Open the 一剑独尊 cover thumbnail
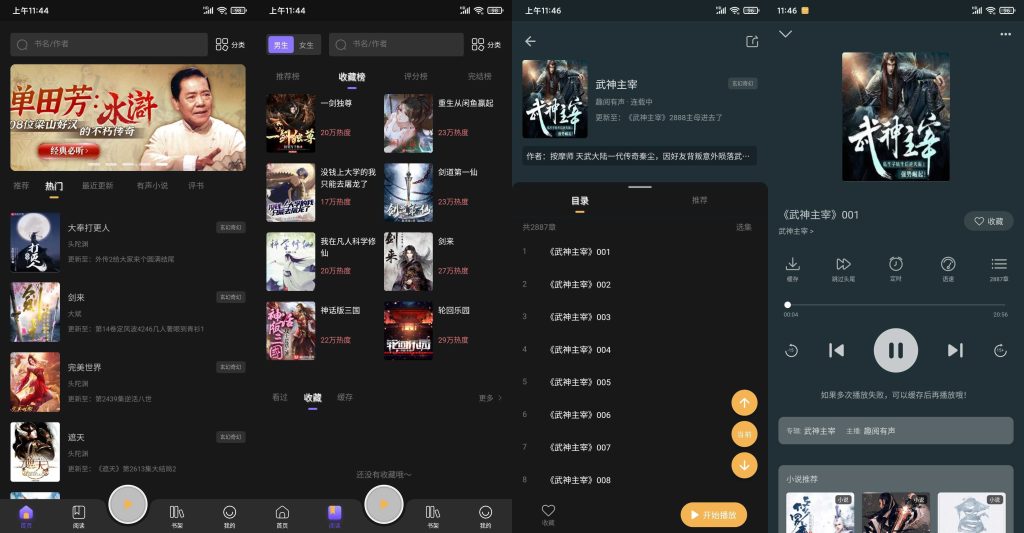 (291, 123)
